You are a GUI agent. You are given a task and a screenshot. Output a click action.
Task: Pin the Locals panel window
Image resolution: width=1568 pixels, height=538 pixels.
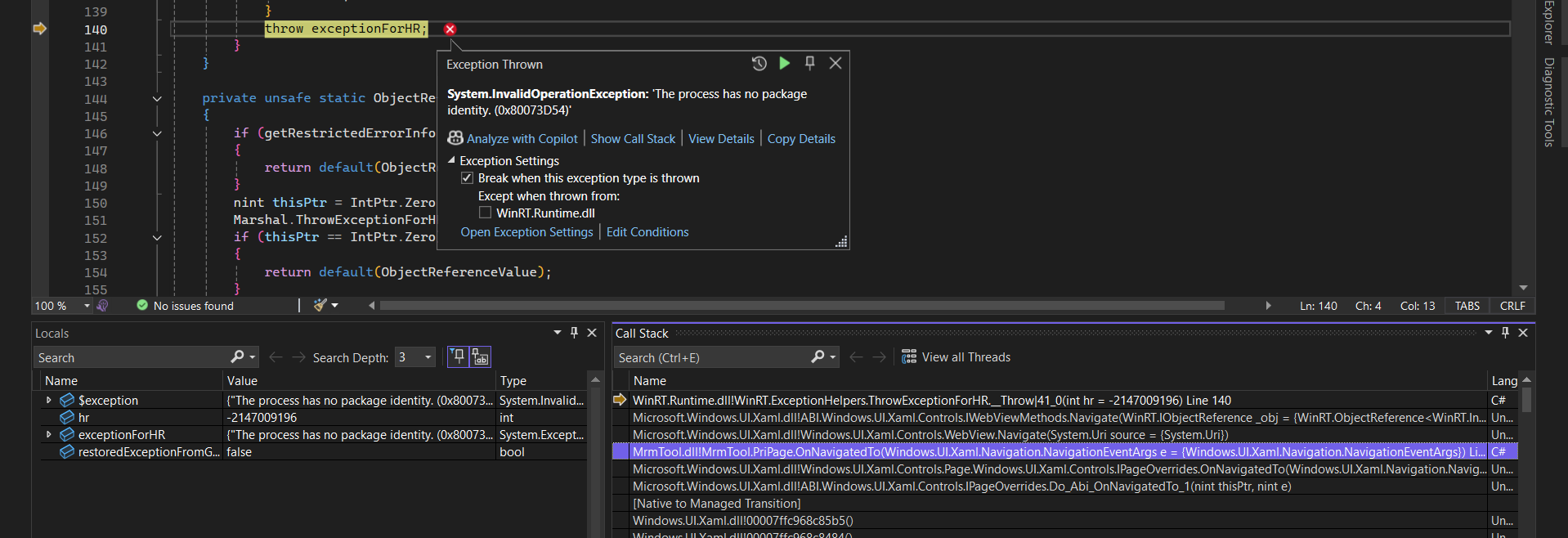click(x=574, y=333)
